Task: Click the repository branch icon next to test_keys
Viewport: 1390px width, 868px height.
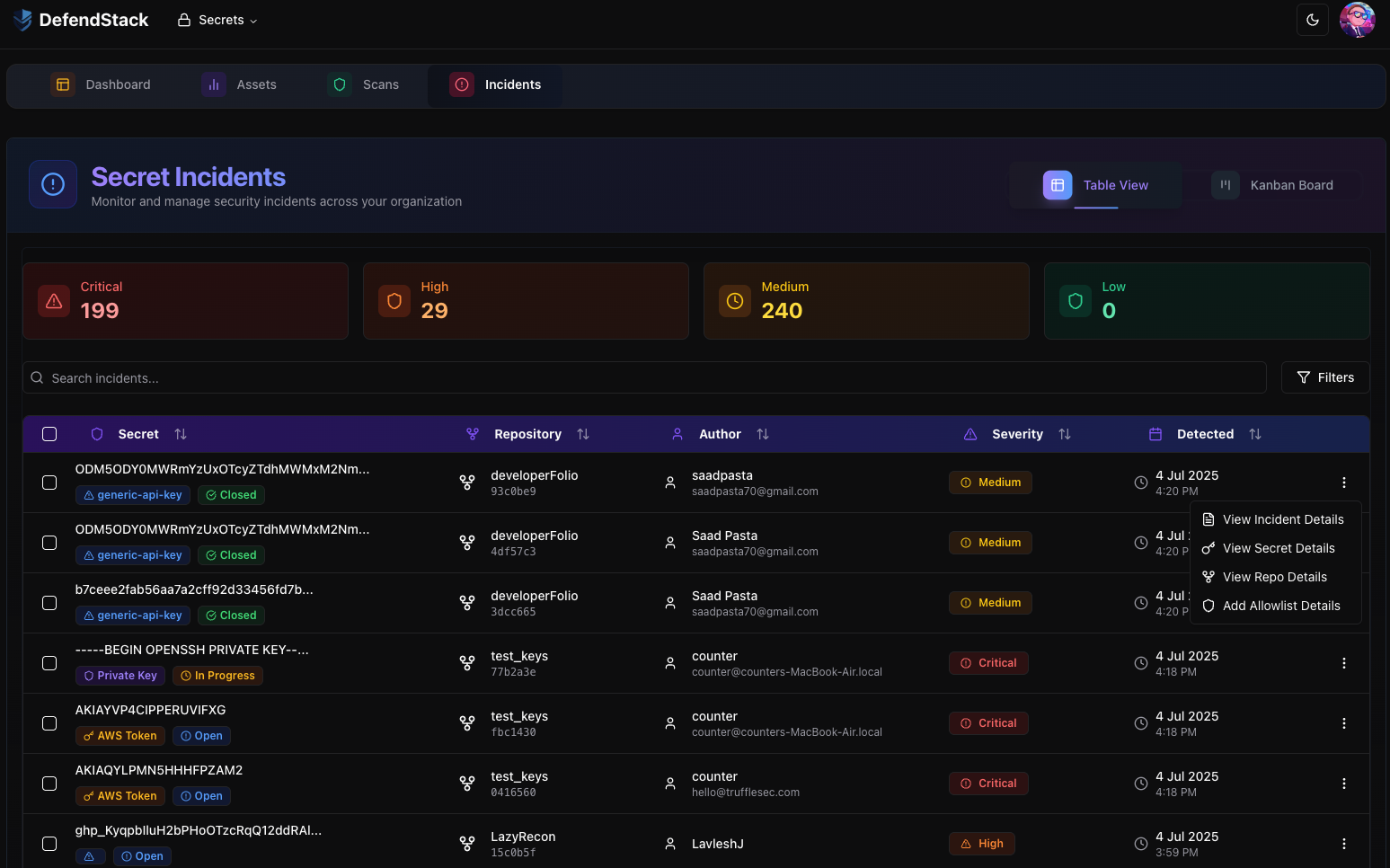Action: [x=467, y=662]
